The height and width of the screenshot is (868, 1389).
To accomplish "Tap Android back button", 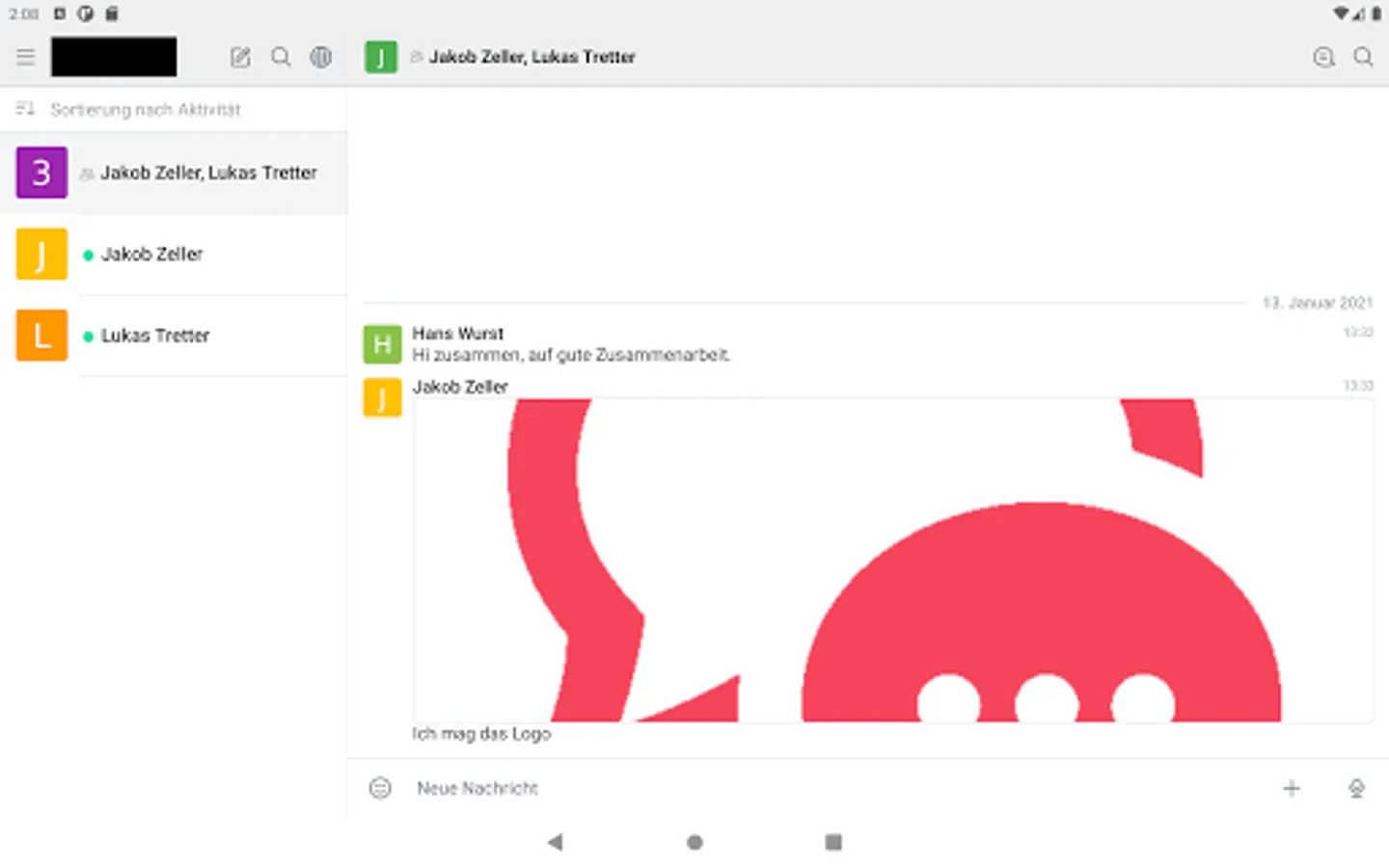I will tap(555, 842).
